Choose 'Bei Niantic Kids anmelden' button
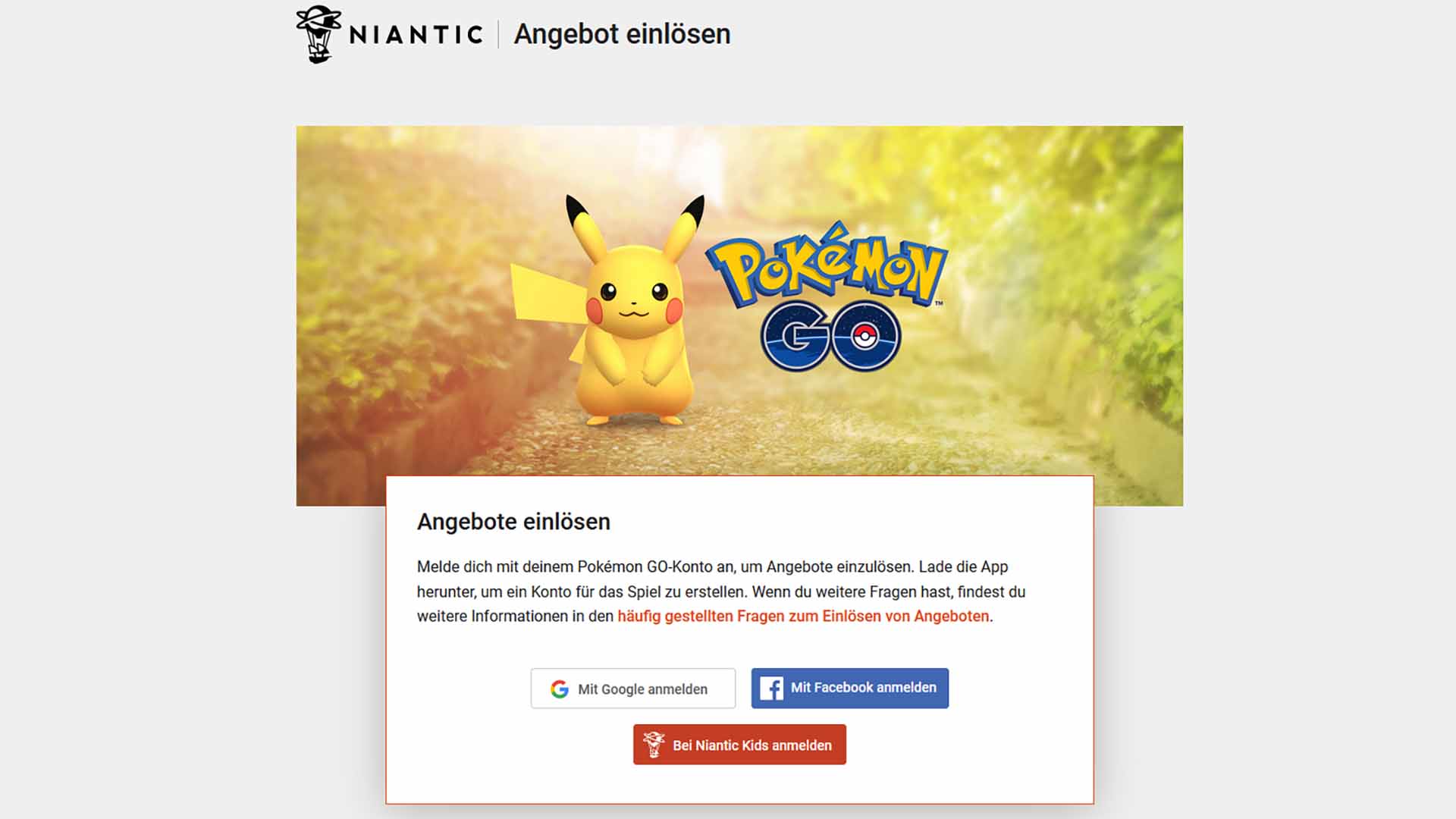The height and width of the screenshot is (819, 1456). pos(739,745)
